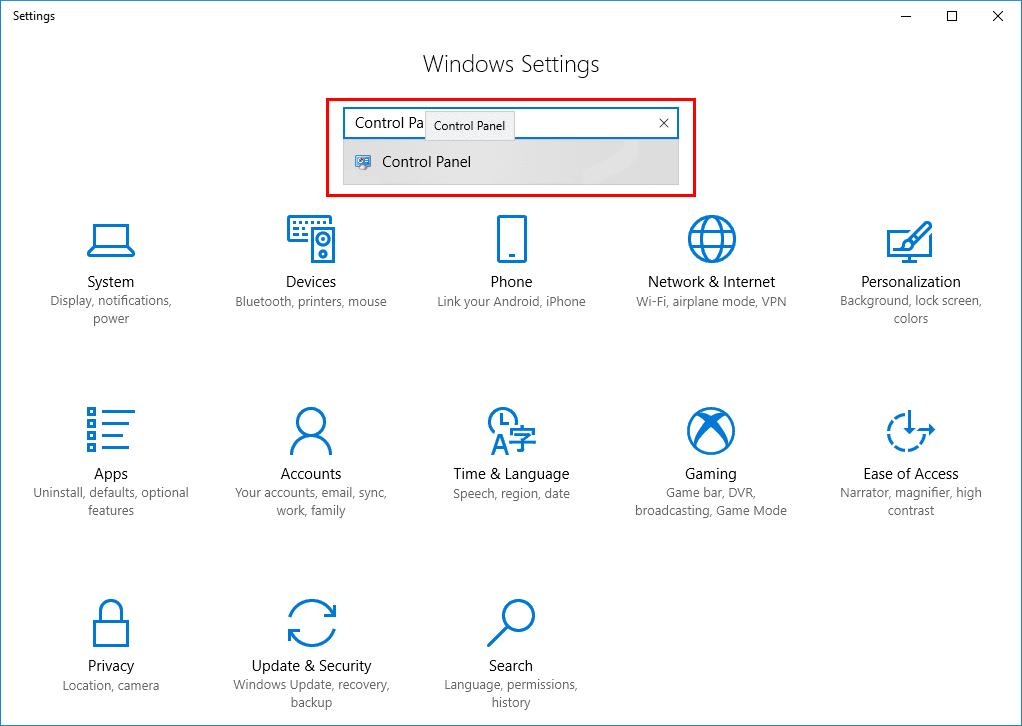Click 'Speech, region, date' description

coord(512,494)
